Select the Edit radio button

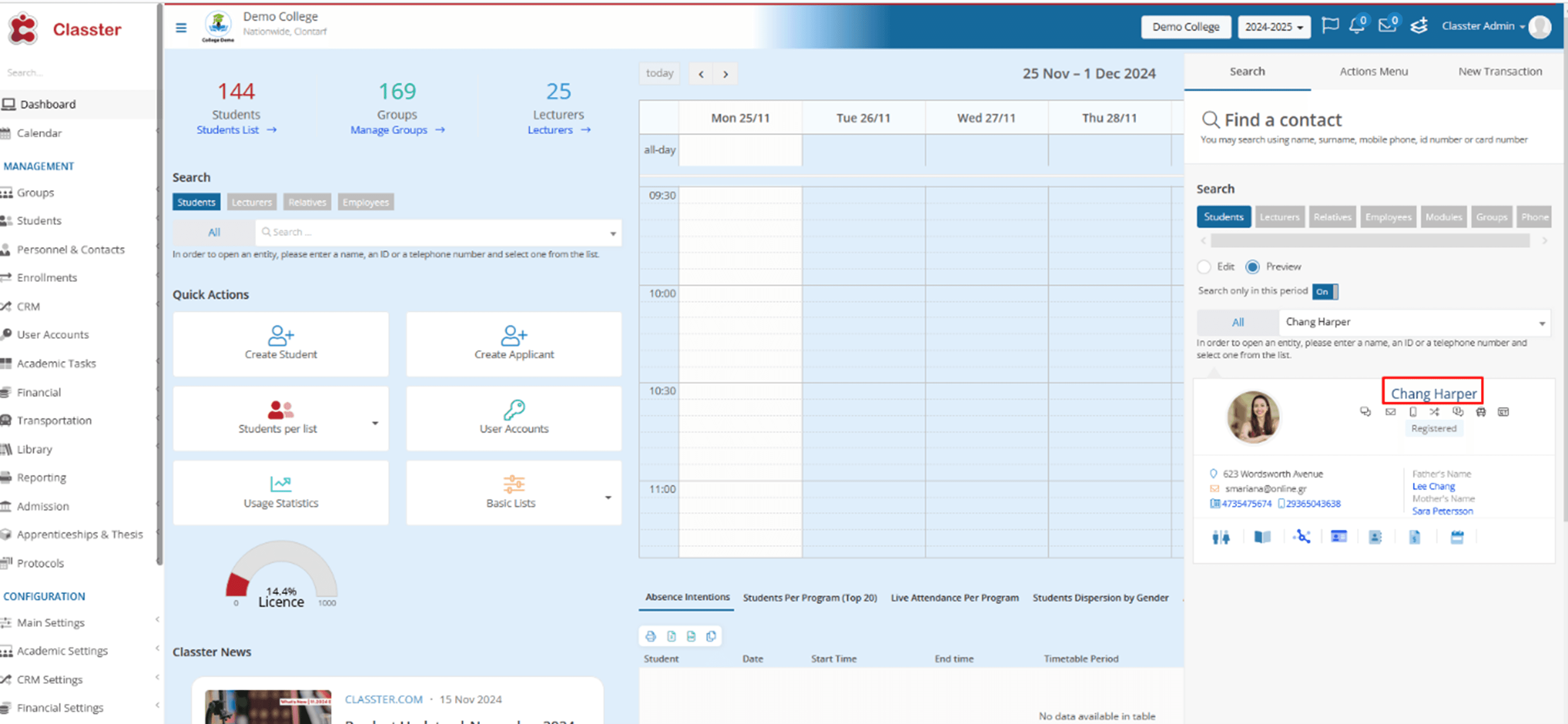(1204, 267)
